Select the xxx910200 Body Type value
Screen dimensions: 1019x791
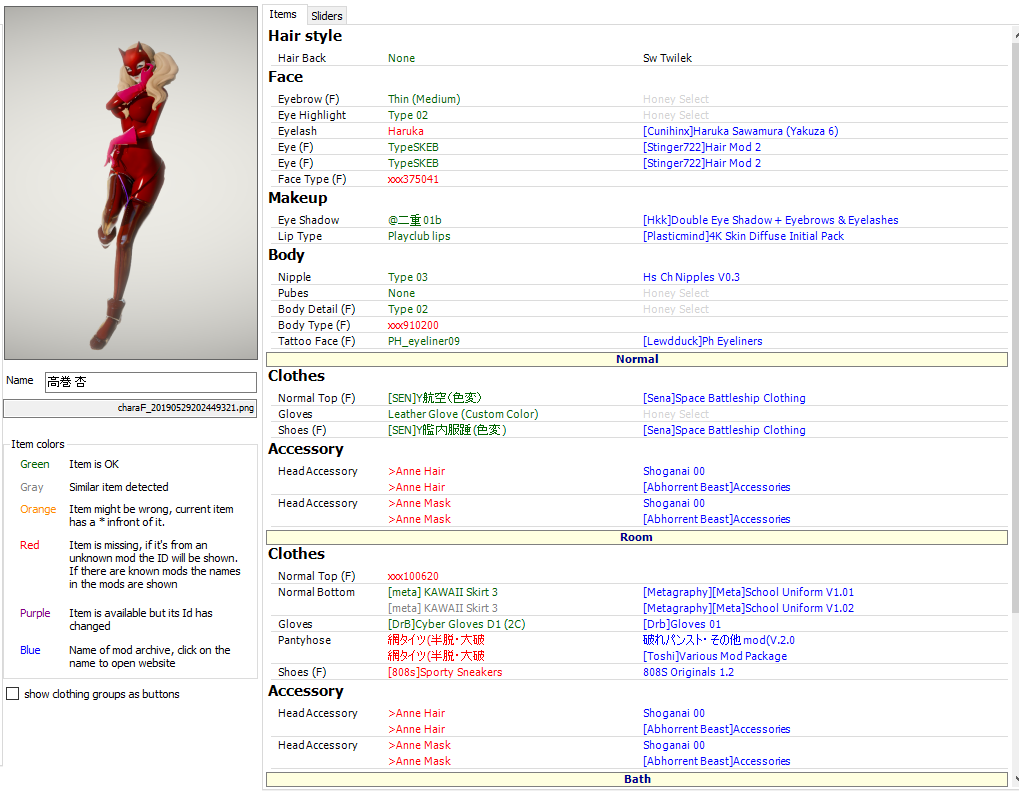pos(413,325)
